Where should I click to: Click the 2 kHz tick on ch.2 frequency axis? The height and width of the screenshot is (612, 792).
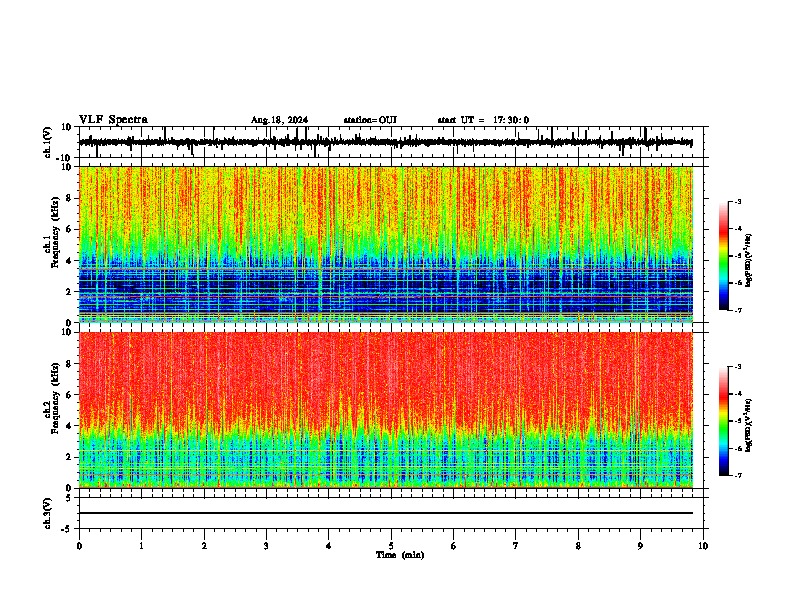(70, 457)
